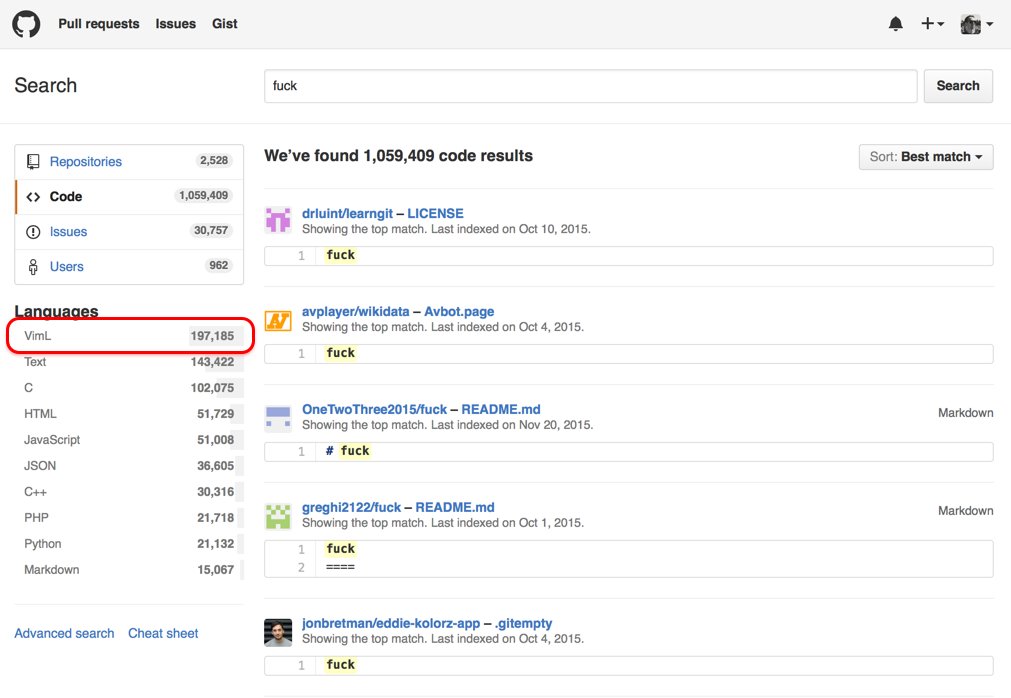Click the Search button

tap(957, 86)
